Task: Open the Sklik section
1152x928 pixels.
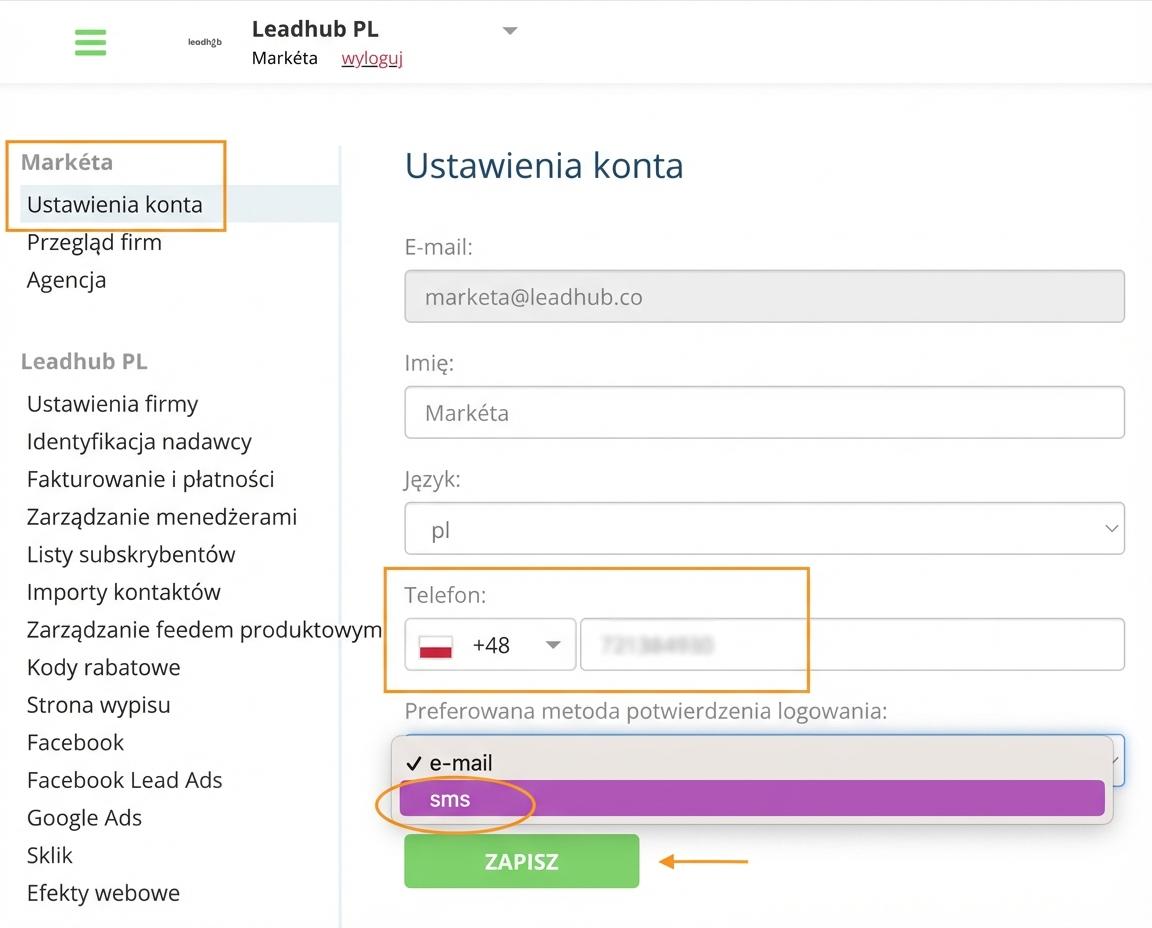Action: pyautogui.click(x=49, y=855)
